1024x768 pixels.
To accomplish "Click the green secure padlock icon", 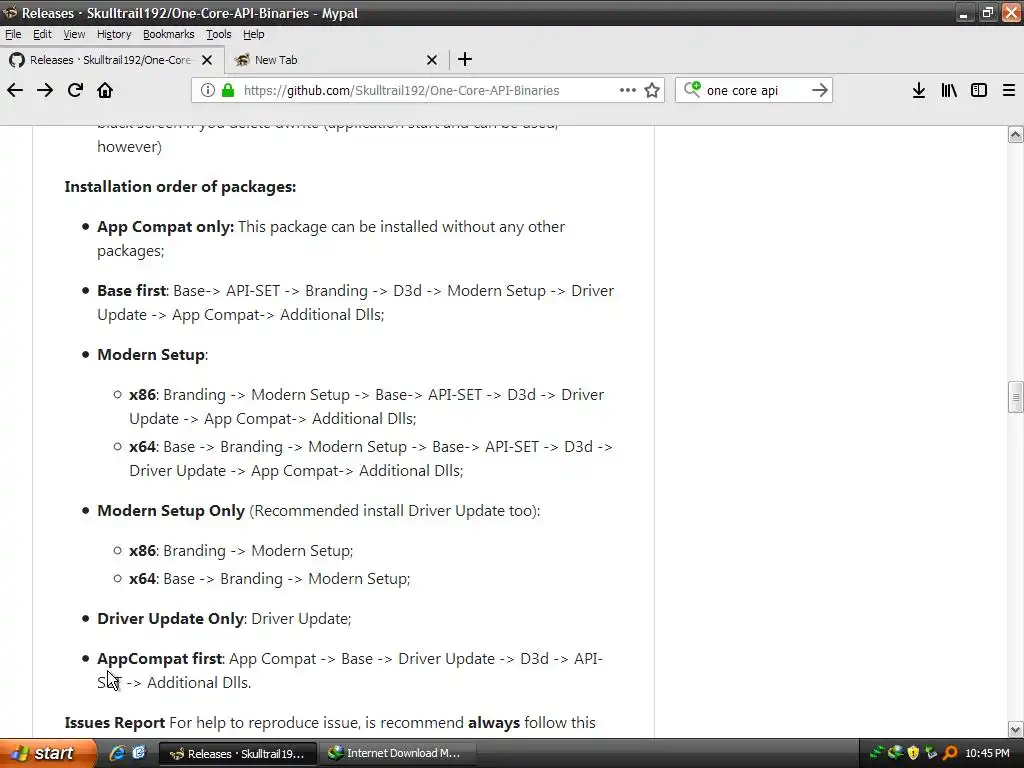I will [x=228, y=90].
